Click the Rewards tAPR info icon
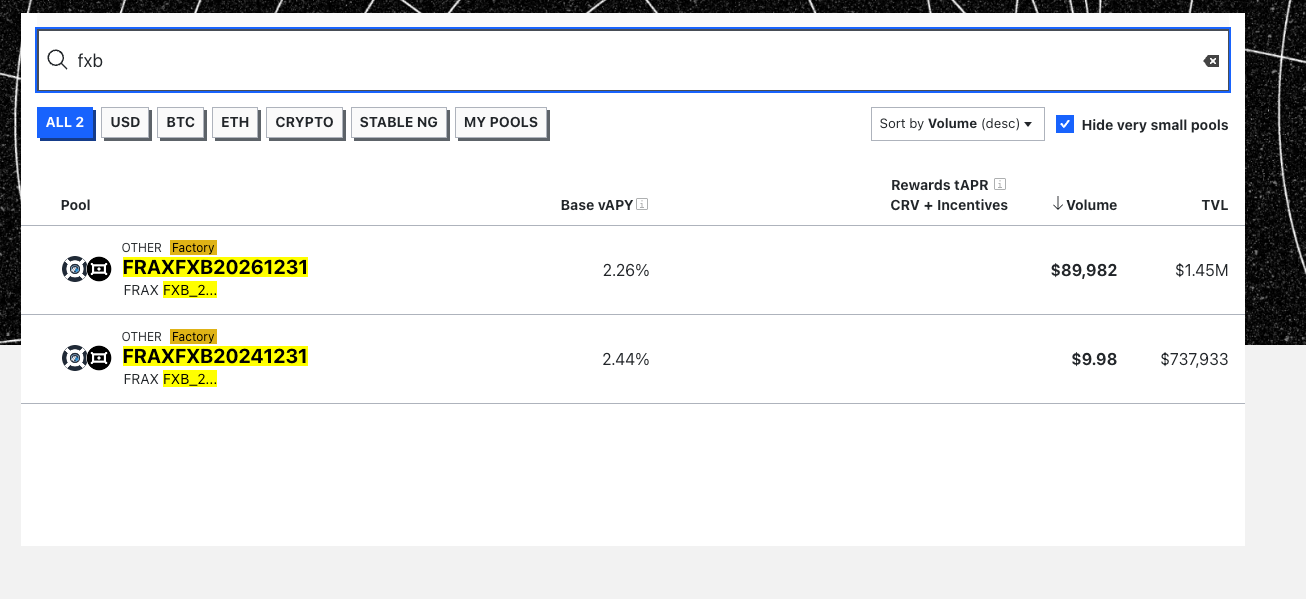 [x=1000, y=185]
